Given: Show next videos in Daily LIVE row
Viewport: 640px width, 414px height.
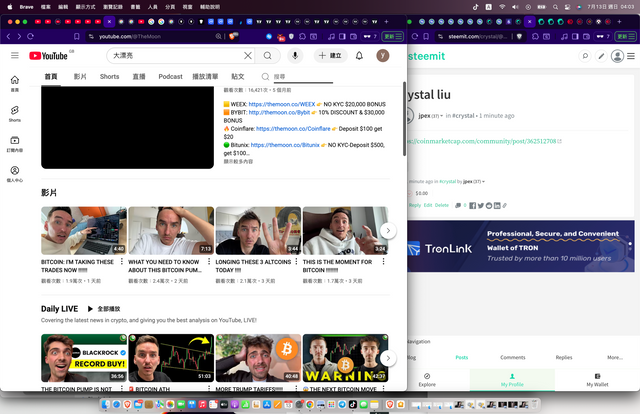Looking at the screenshot, I should (x=388, y=358).
